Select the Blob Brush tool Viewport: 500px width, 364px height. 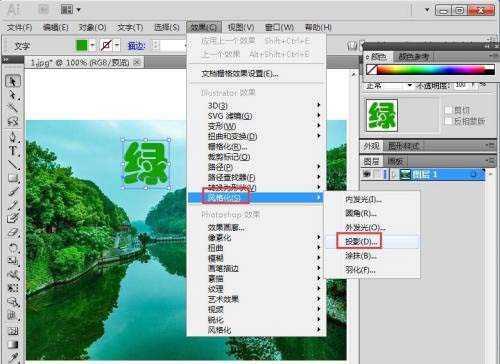pyautogui.click(x=13, y=218)
